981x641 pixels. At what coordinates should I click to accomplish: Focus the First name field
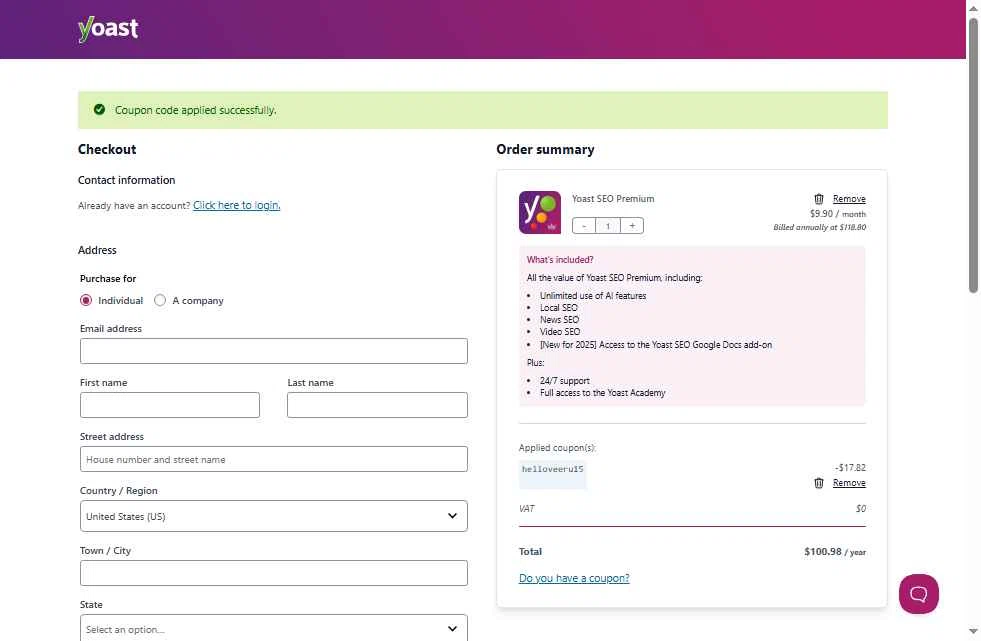[x=170, y=405]
